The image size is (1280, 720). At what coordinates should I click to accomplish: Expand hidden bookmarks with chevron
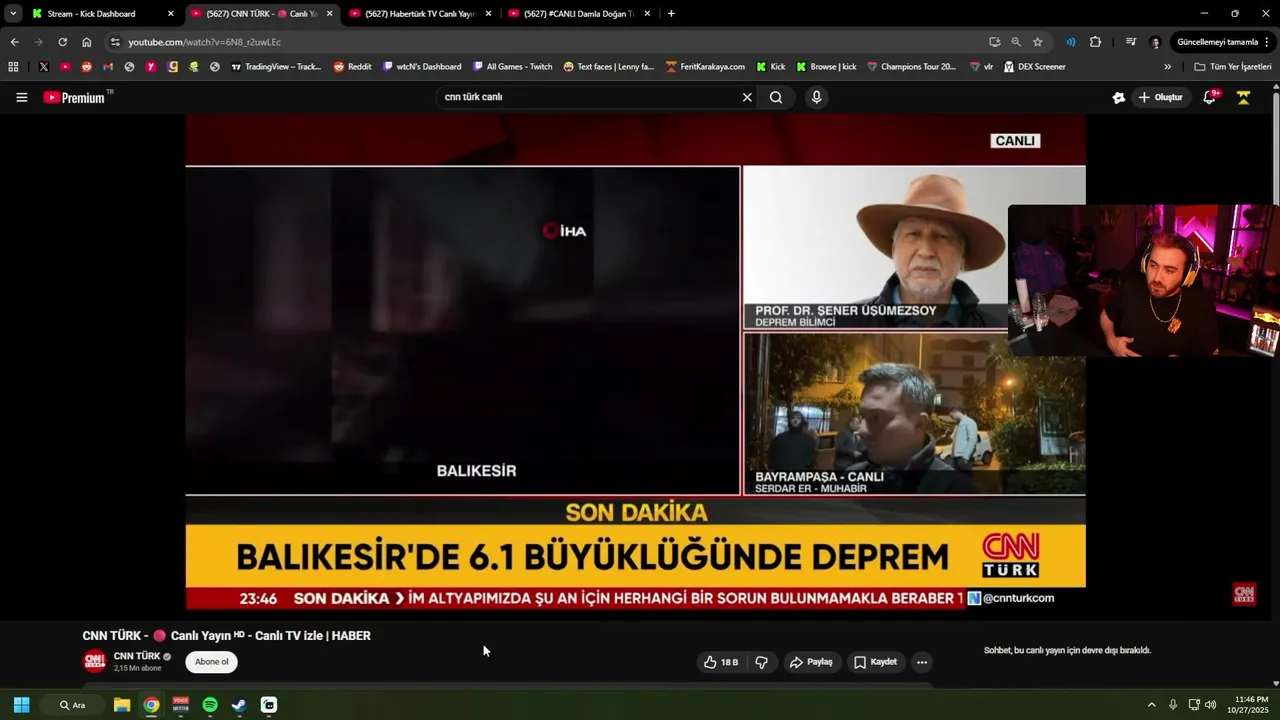point(1167,67)
